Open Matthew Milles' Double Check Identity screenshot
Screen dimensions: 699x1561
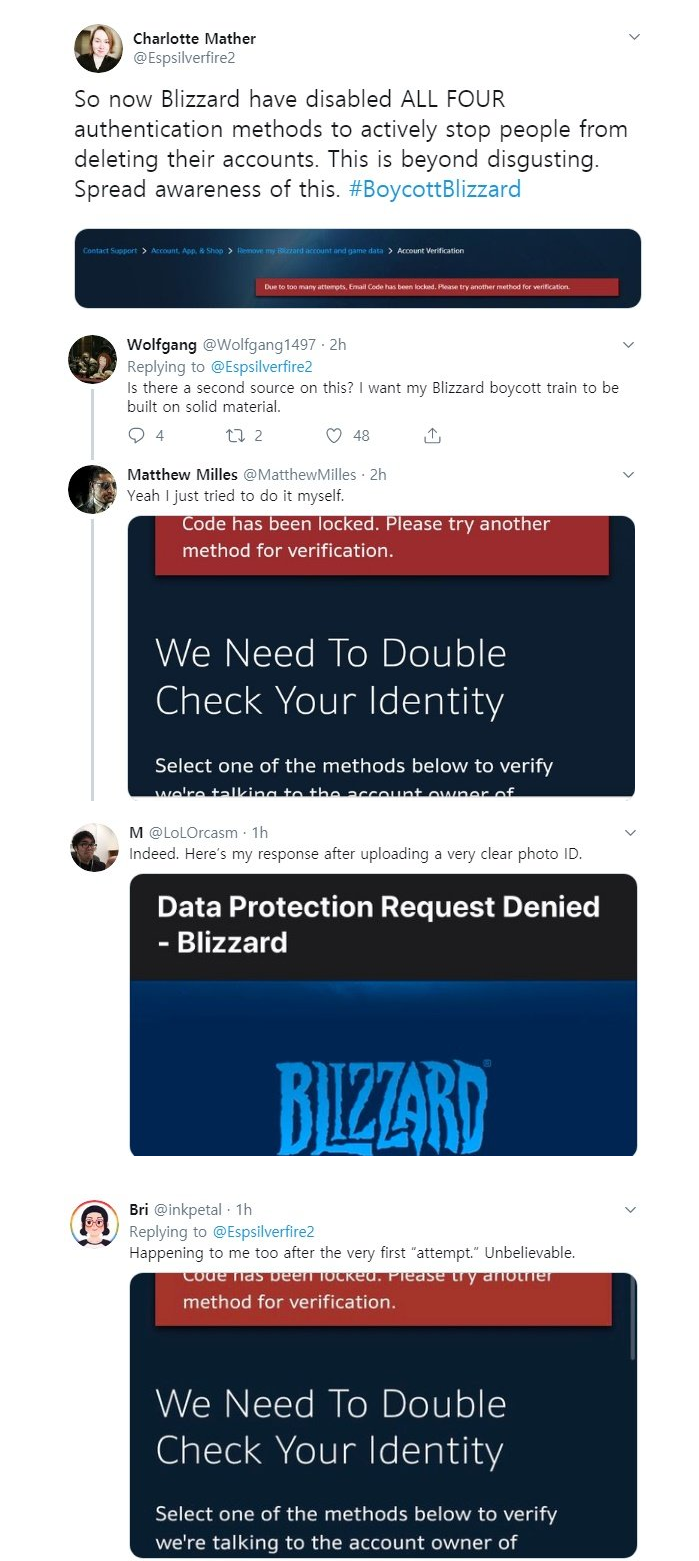coord(381,657)
